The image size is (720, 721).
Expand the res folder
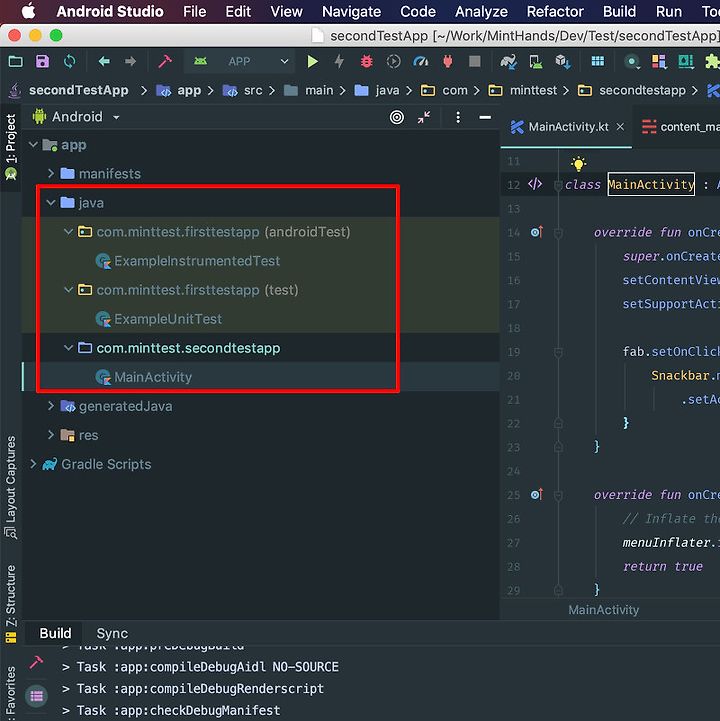point(51,435)
